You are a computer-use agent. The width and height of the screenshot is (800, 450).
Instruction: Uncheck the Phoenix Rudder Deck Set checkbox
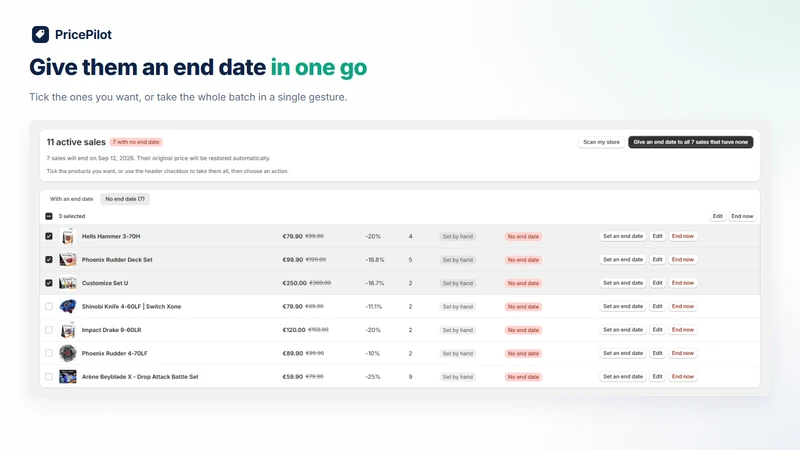coord(49,260)
